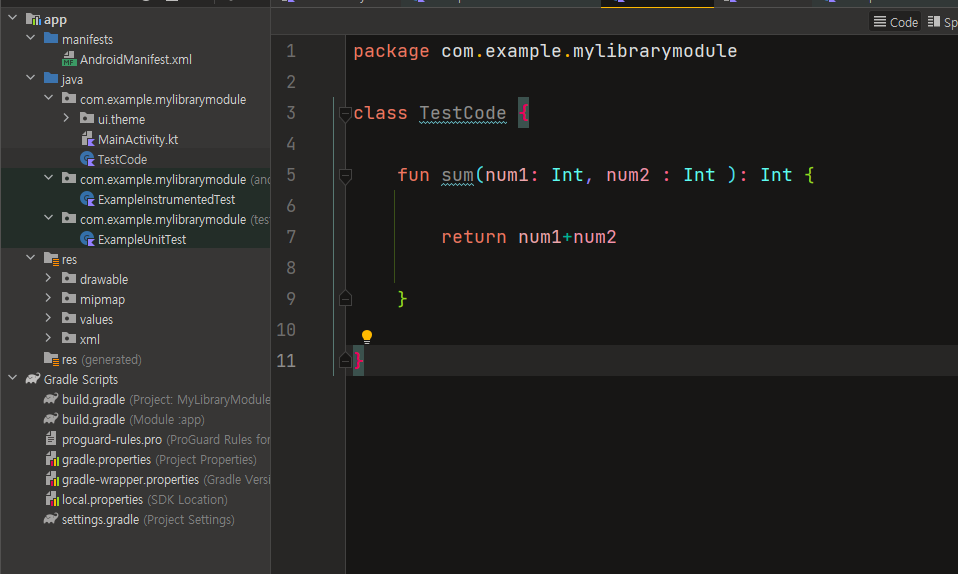Click the TestCode class name in editor

click(463, 113)
